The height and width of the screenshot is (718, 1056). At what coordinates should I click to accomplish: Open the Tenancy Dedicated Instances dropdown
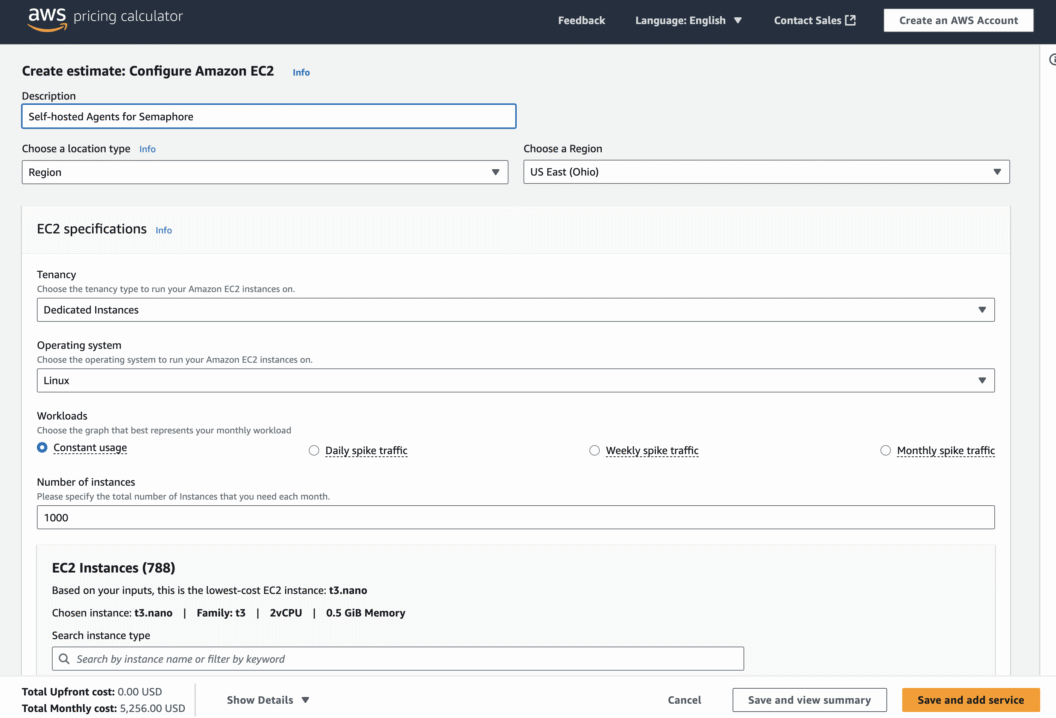tap(515, 310)
